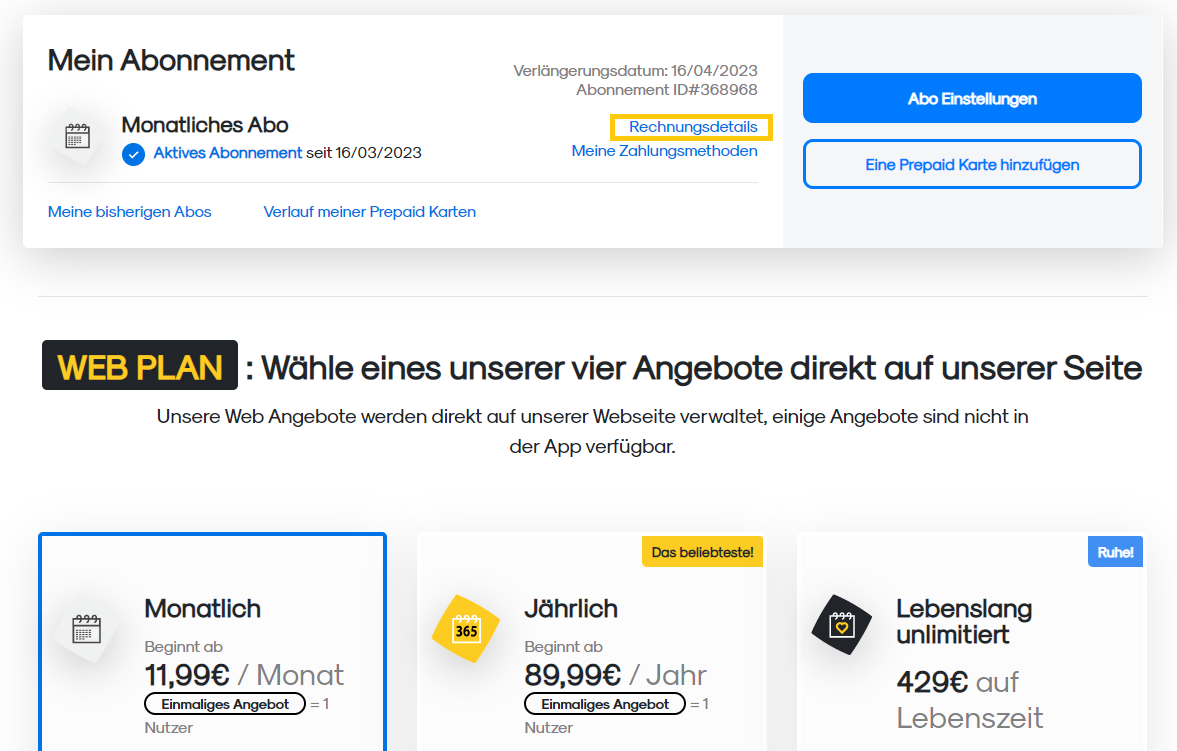Viewport: 1177px width, 751px height.
Task: View Meine bisherigen Abos link
Action: 130,212
